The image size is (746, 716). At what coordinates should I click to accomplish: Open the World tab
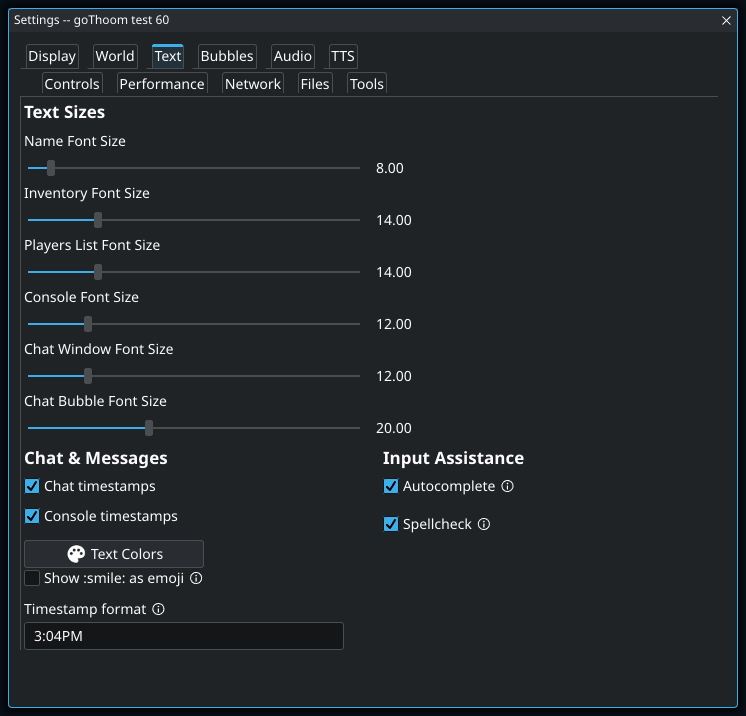click(x=115, y=56)
